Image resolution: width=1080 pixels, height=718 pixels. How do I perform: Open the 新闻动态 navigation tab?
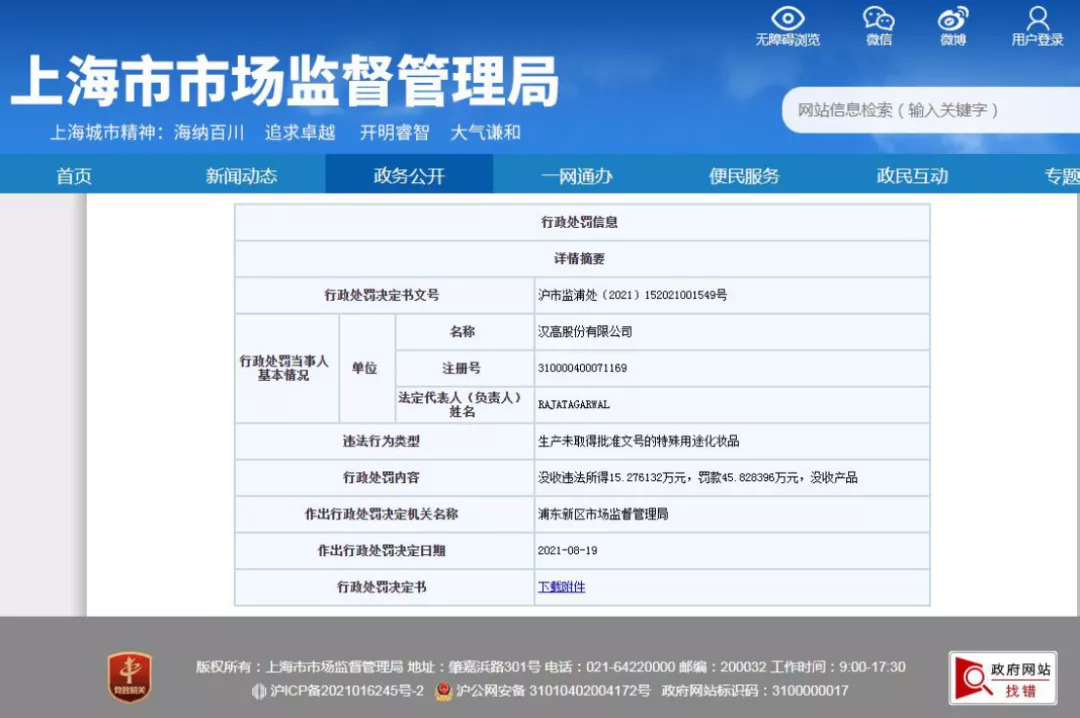241,177
